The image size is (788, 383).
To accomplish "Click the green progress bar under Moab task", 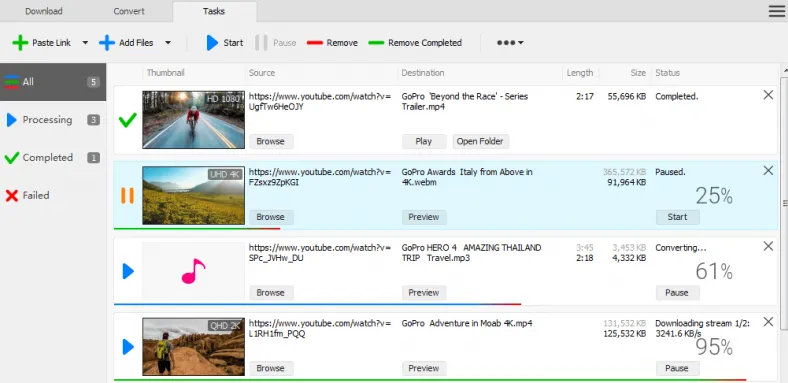I will 430,380.
